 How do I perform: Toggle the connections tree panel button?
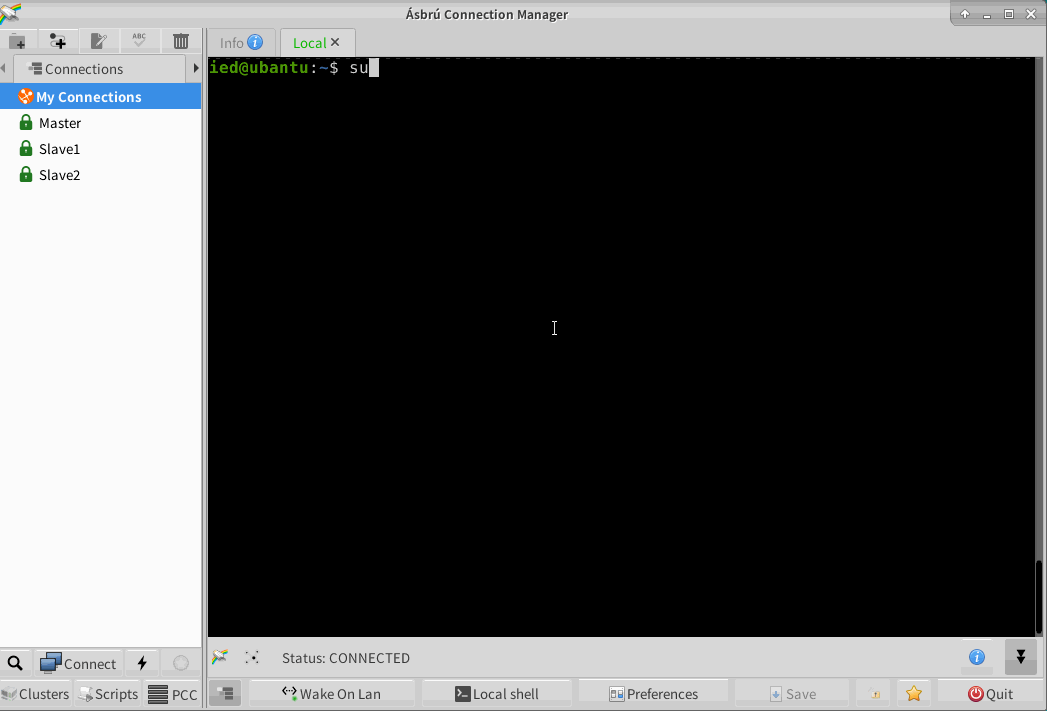pos(226,694)
